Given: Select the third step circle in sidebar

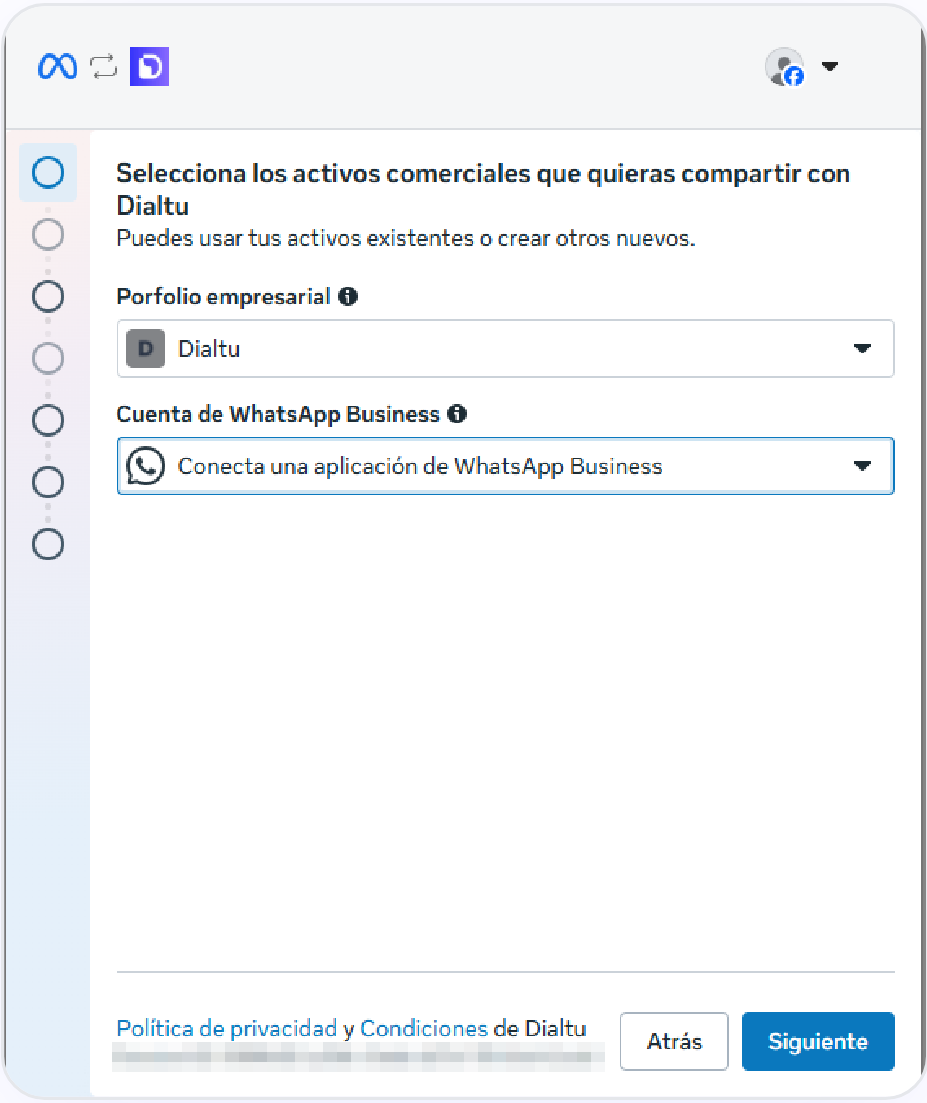Looking at the screenshot, I should pyautogui.click(x=48, y=296).
